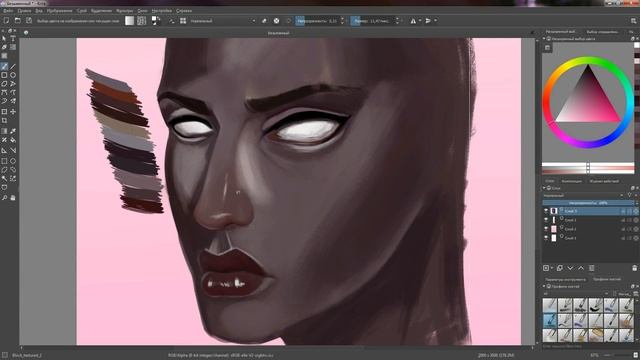Select the Rectangle shape tool
This screenshot has width=640, height=360.
pos(4,75)
